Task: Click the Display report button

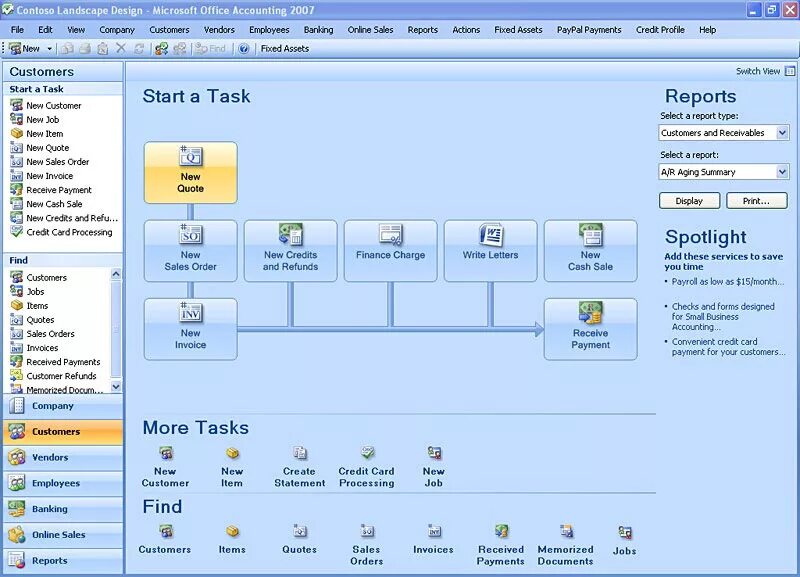Action: tap(689, 200)
